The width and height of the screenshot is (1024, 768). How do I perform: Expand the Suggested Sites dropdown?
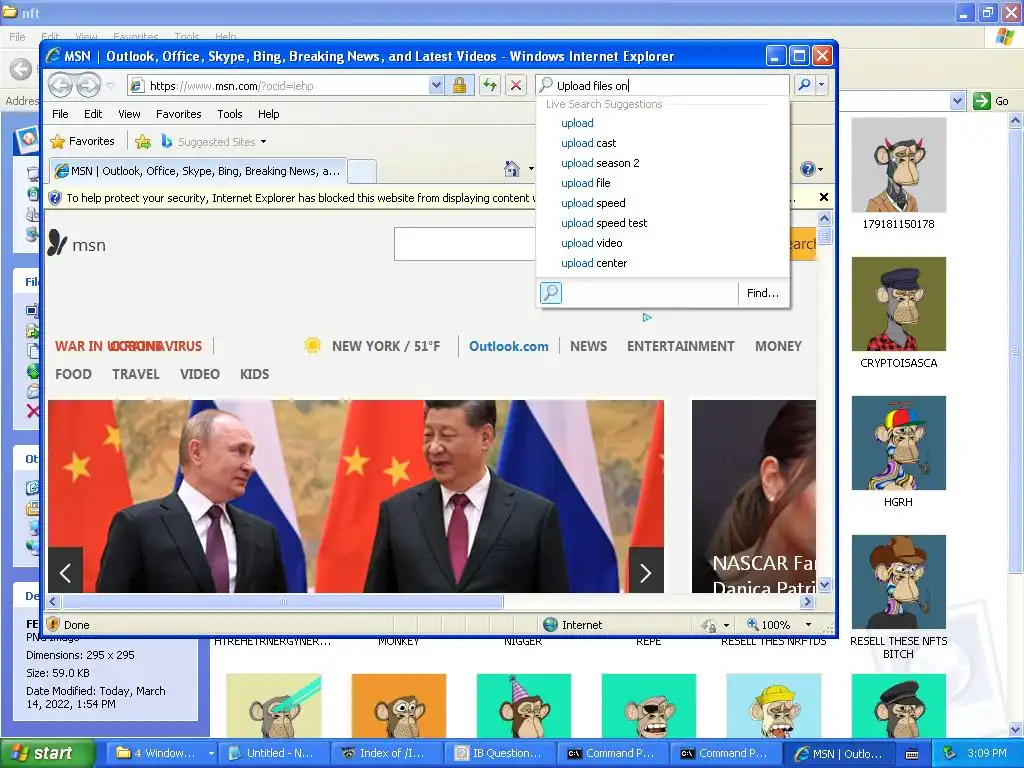263,142
